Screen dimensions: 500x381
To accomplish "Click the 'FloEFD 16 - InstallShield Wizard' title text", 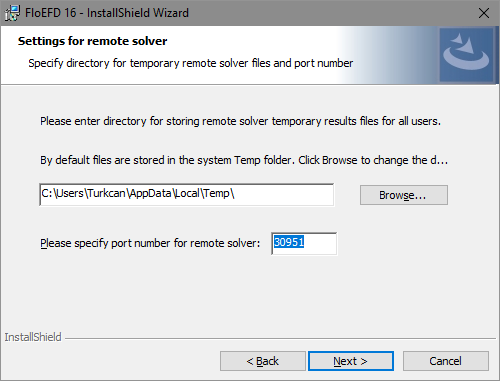I will click(107, 13).
